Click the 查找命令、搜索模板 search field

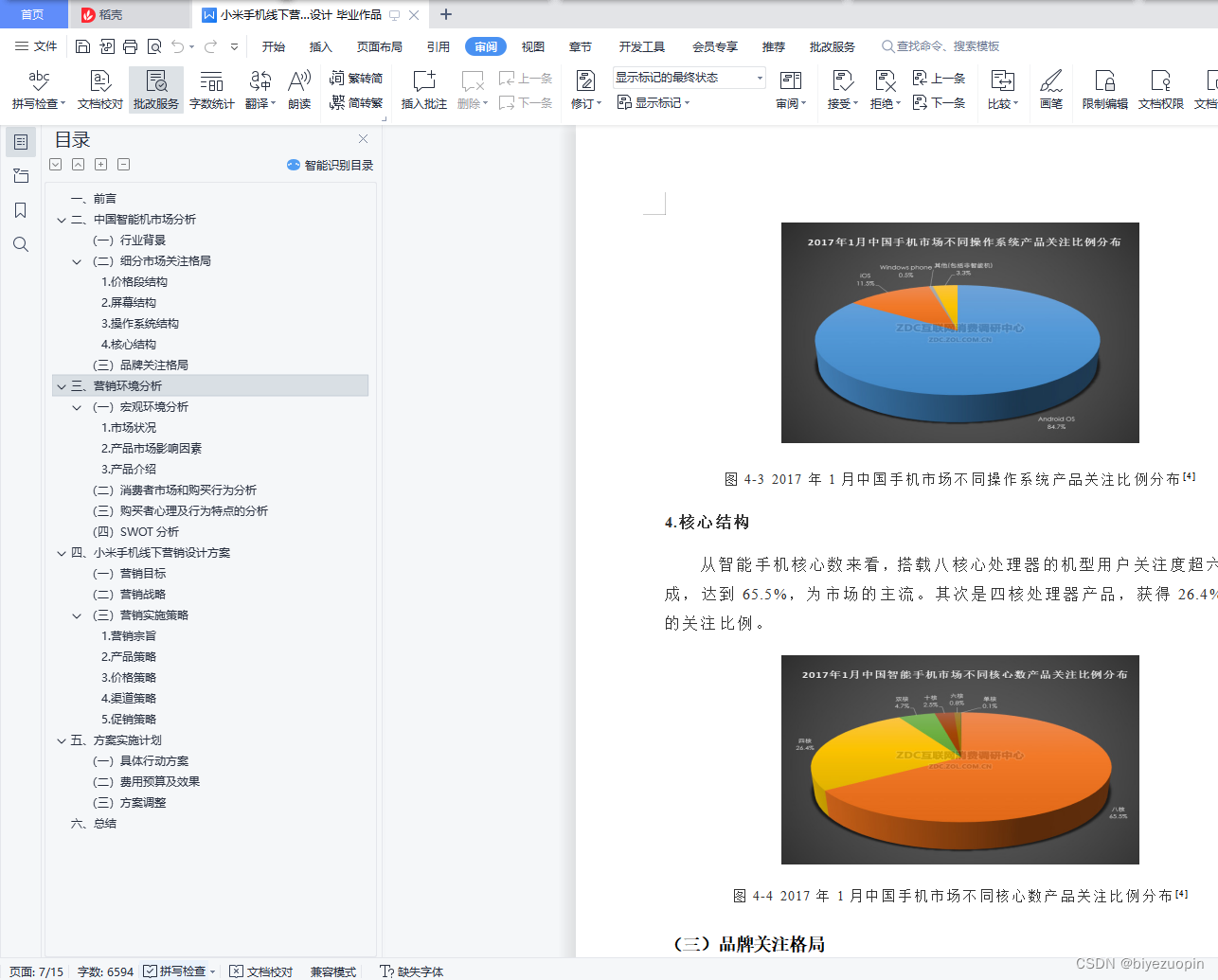click(x=940, y=46)
